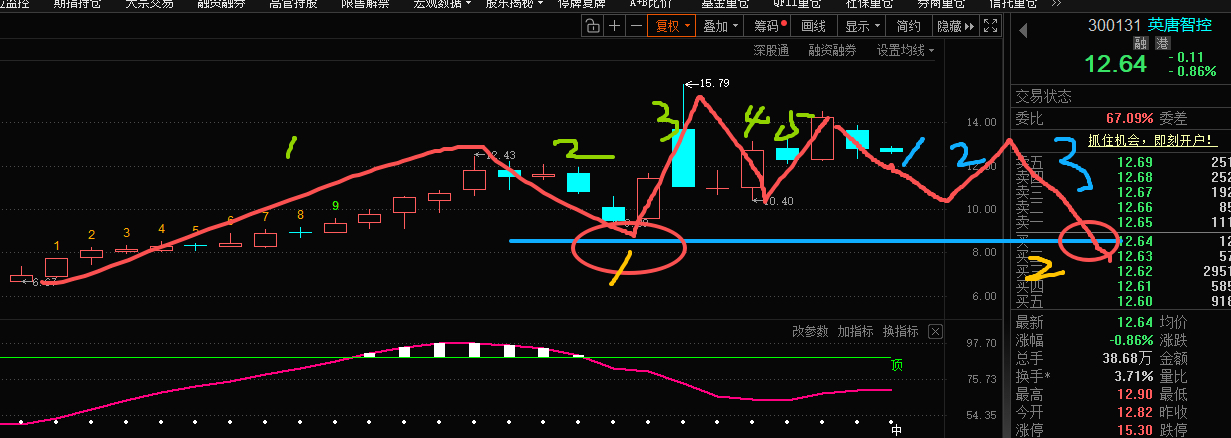This screenshot has height=438, width=1231.
Task: Click the 15.79 peak price label
Action: click(x=714, y=83)
